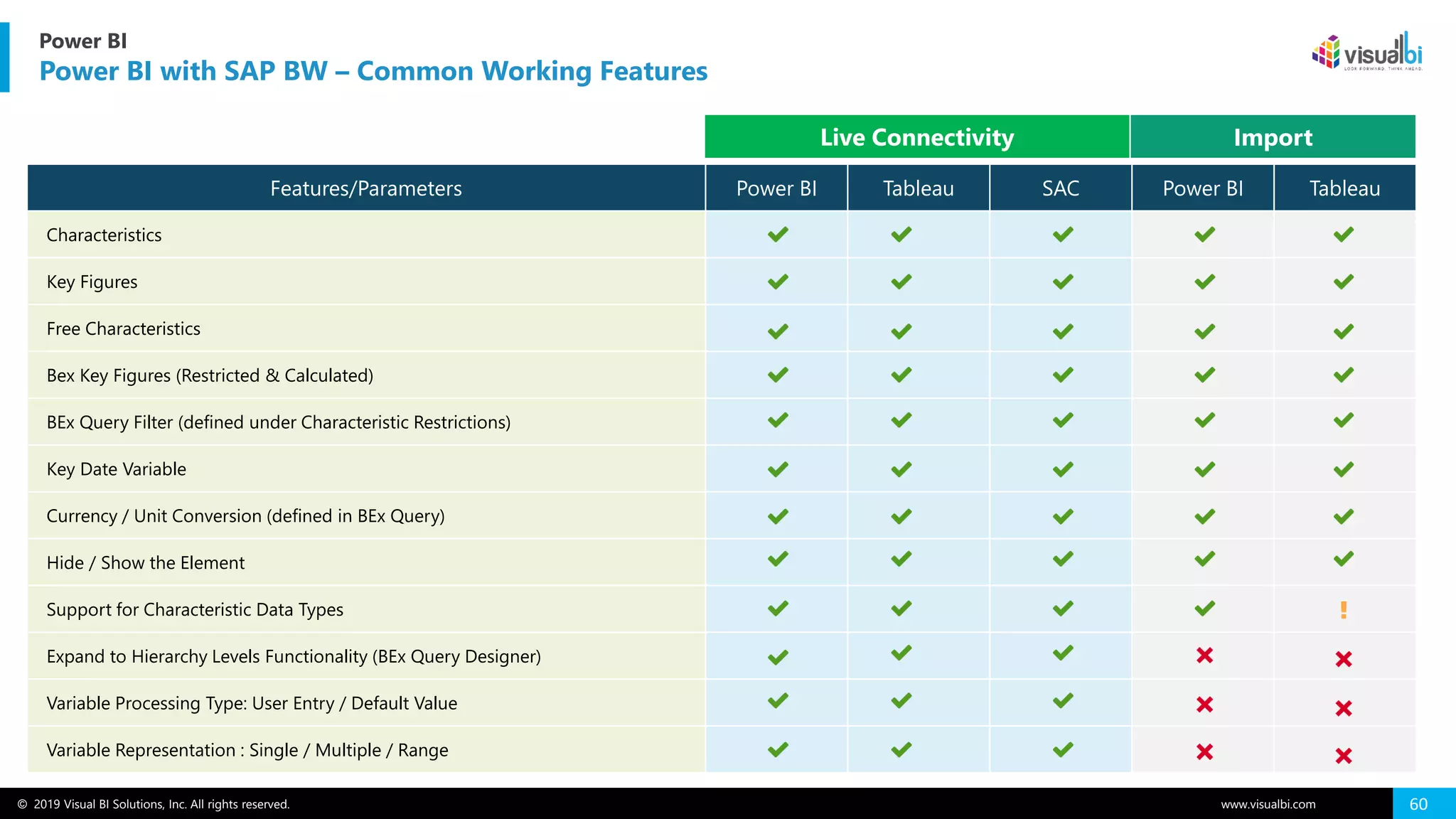This screenshot has height=819, width=1456.
Task: Select the 'Key Date Variable' row label
Action: click(x=116, y=469)
